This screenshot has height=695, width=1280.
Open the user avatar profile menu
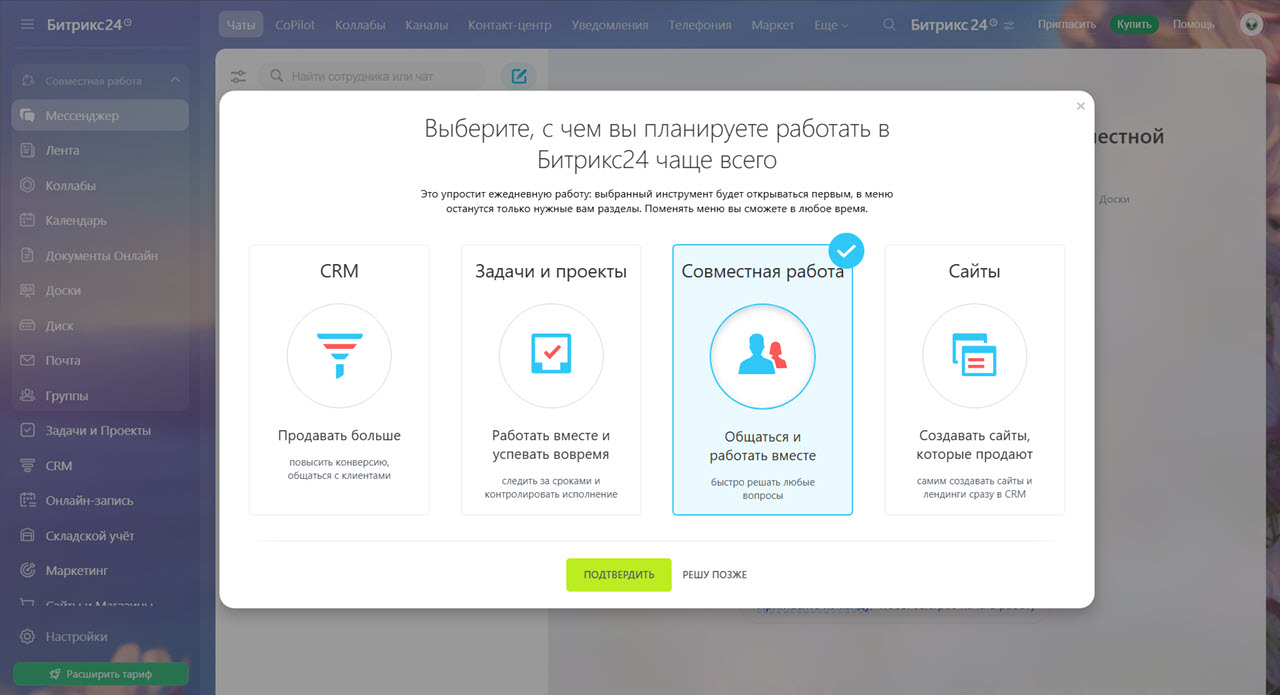[1251, 25]
